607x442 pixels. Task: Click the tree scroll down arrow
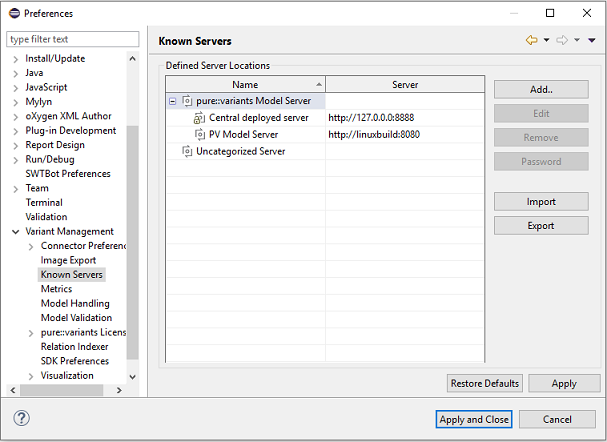(x=132, y=377)
